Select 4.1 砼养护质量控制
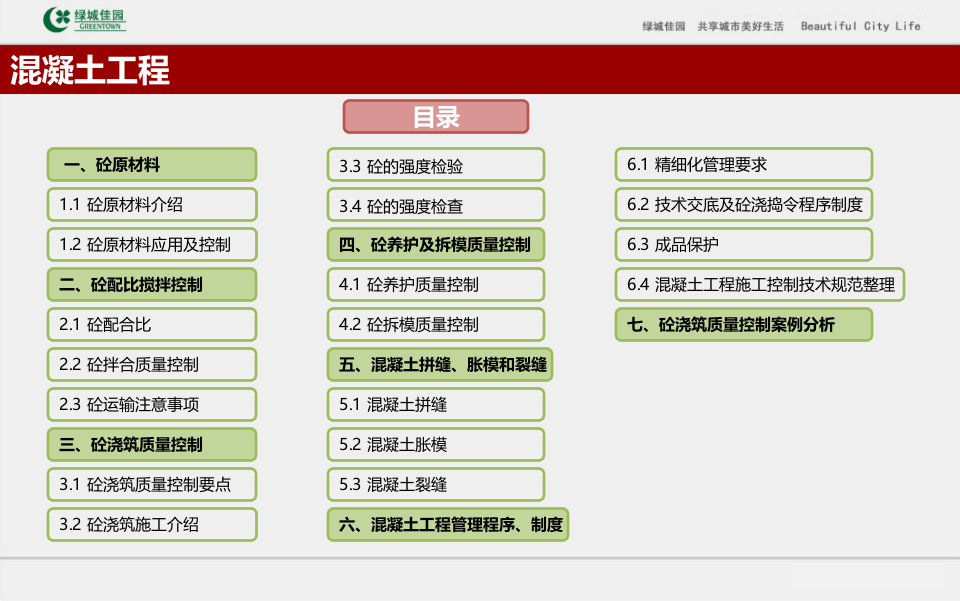 click(436, 285)
